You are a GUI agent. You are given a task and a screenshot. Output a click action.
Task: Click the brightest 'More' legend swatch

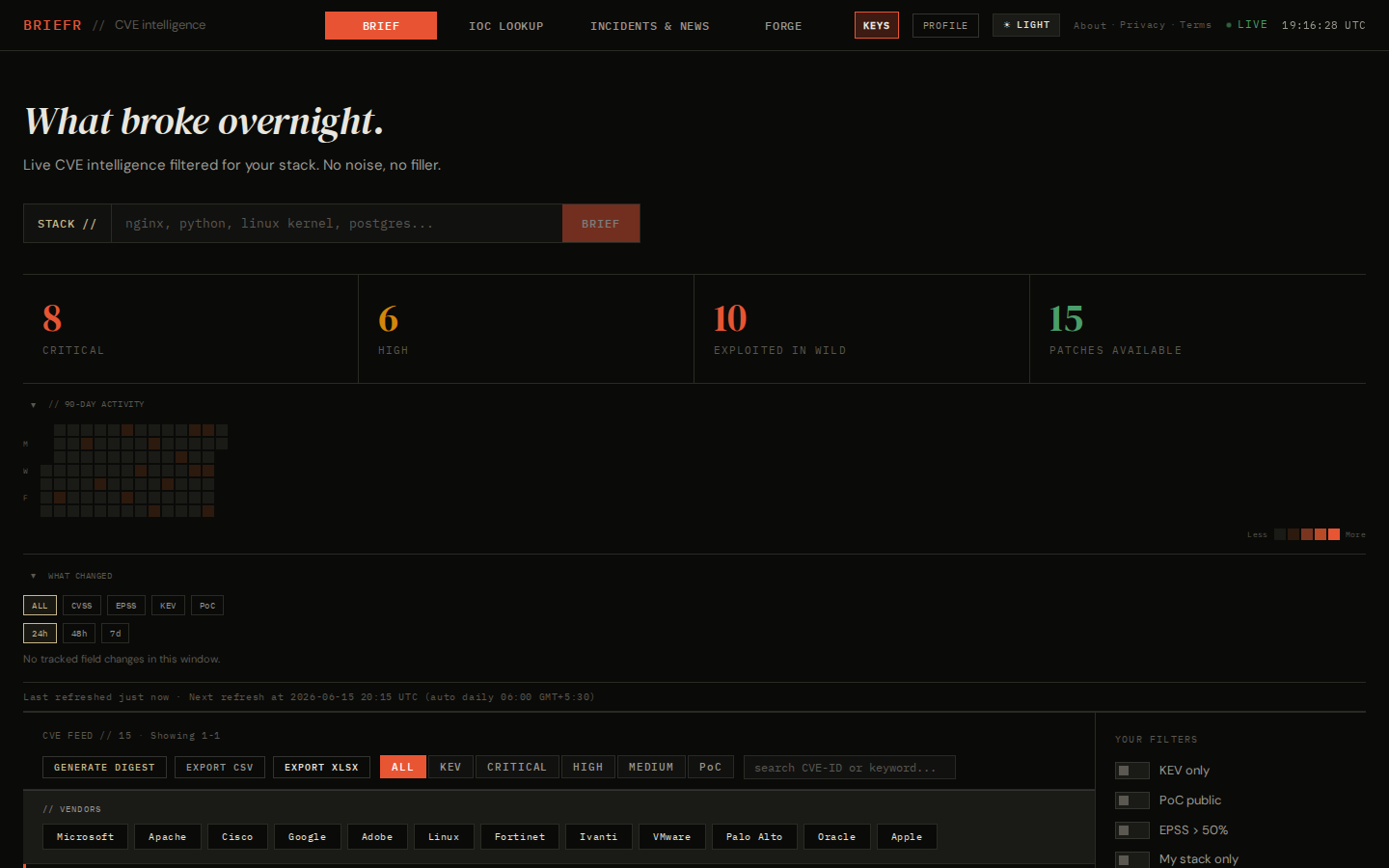tap(1334, 534)
